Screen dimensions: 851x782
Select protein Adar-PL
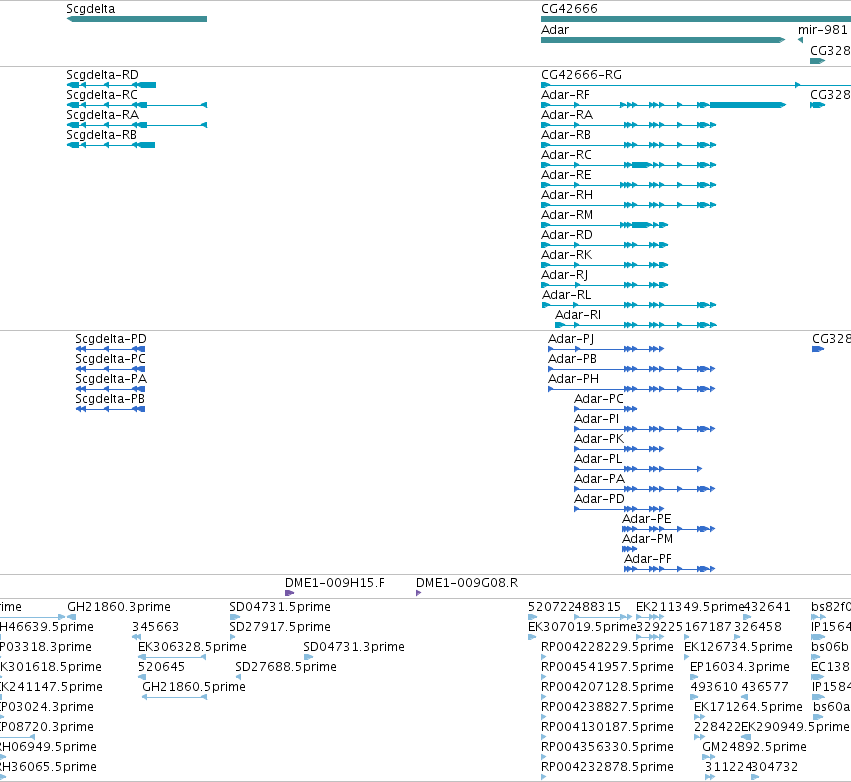click(638, 469)
